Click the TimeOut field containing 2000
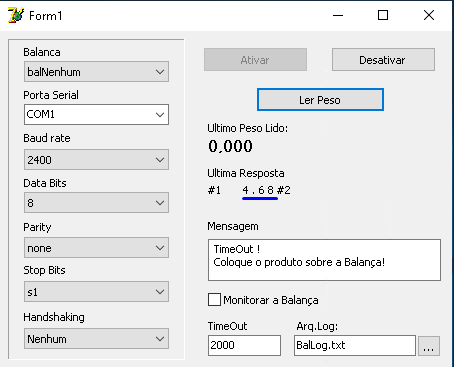454x367 pixels. click(244, 345)
